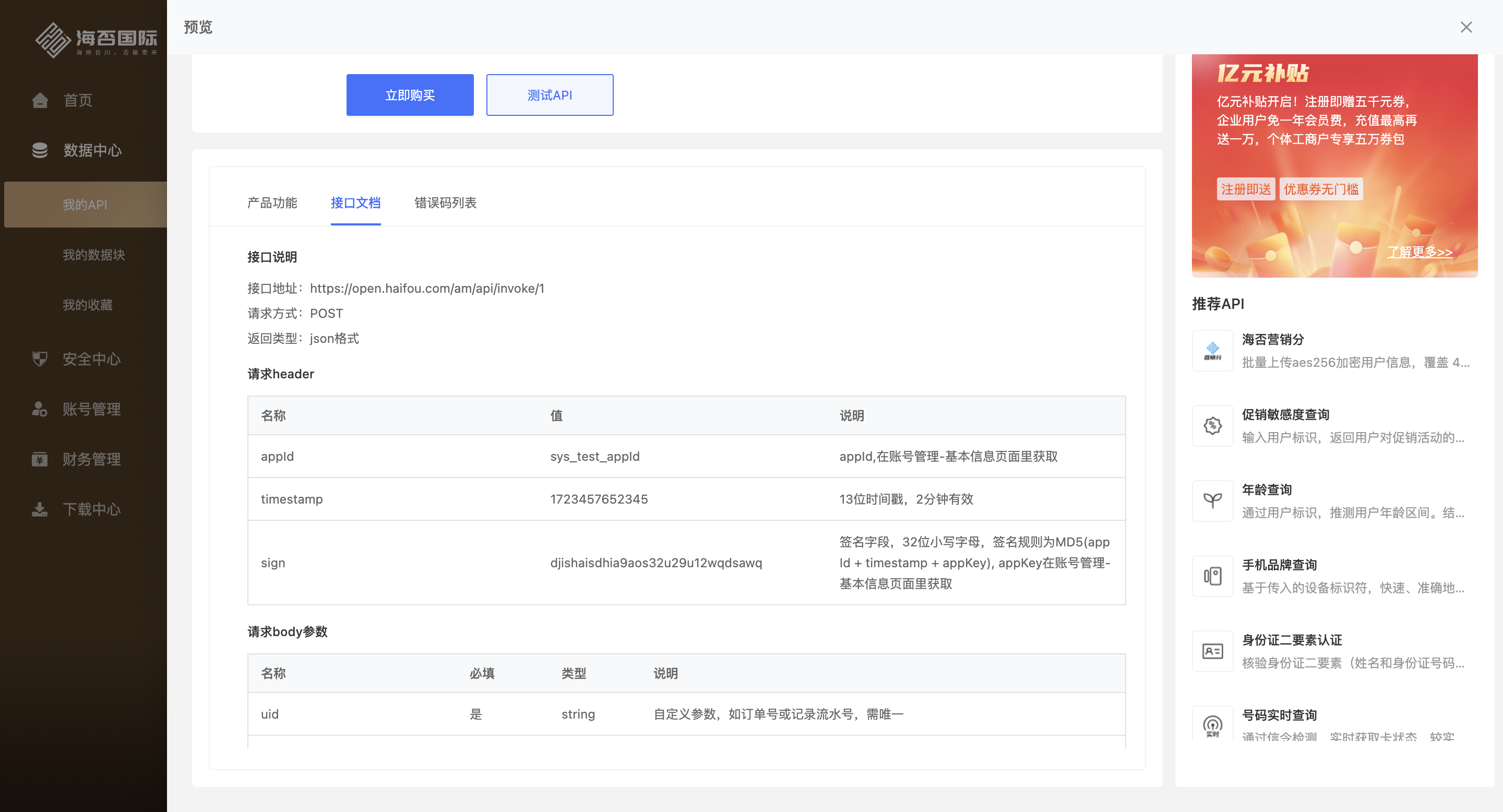Click the 测试API button

pyautogui.click(x=550, y=95)
